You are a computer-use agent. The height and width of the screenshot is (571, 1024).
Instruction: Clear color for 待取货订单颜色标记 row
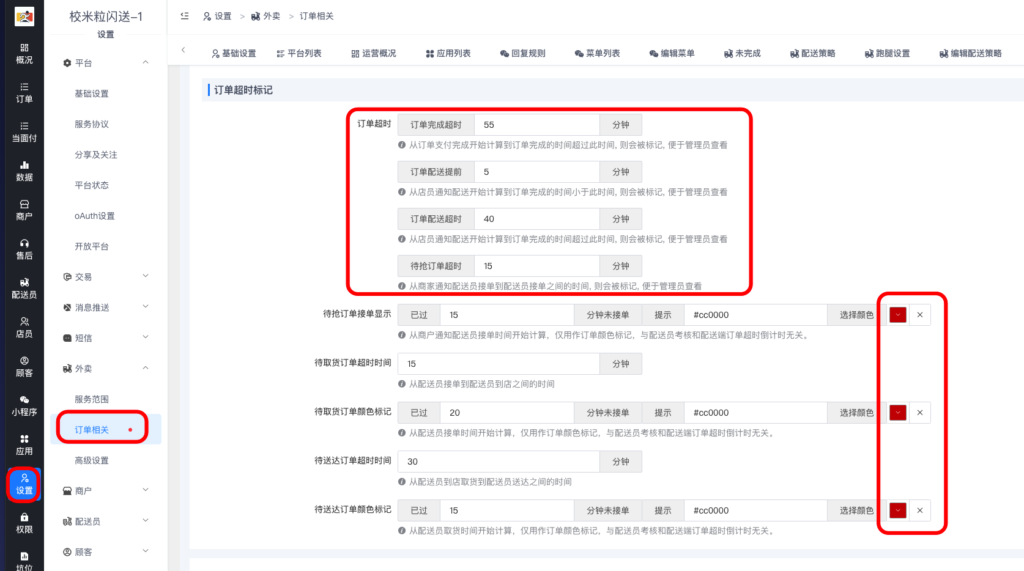(920, 413)
